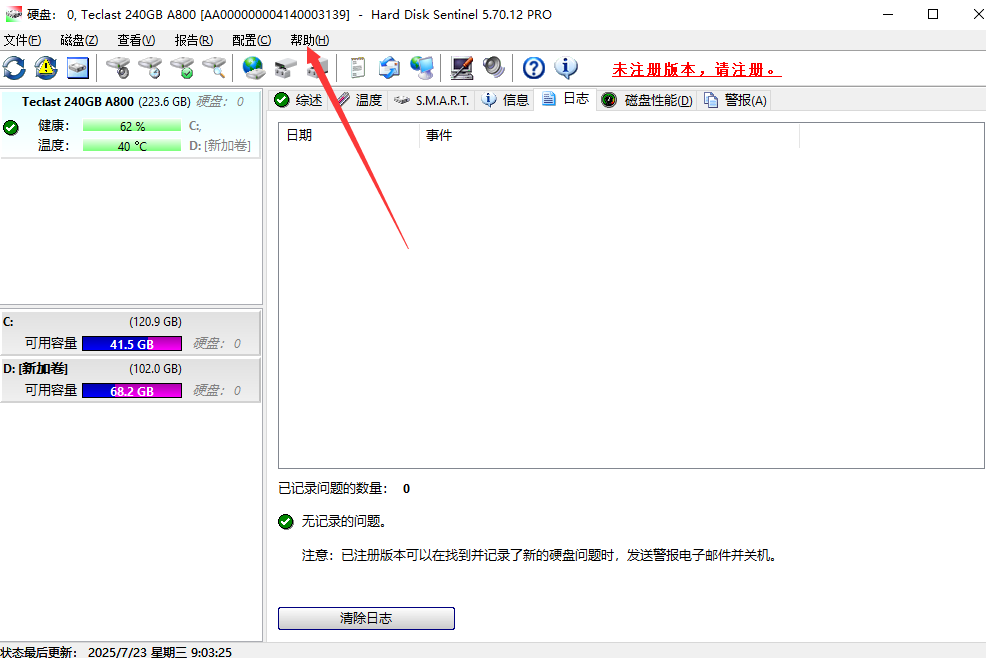
Task: Click the monitor with screwdriver configuration icon
Action: point(462,68)
